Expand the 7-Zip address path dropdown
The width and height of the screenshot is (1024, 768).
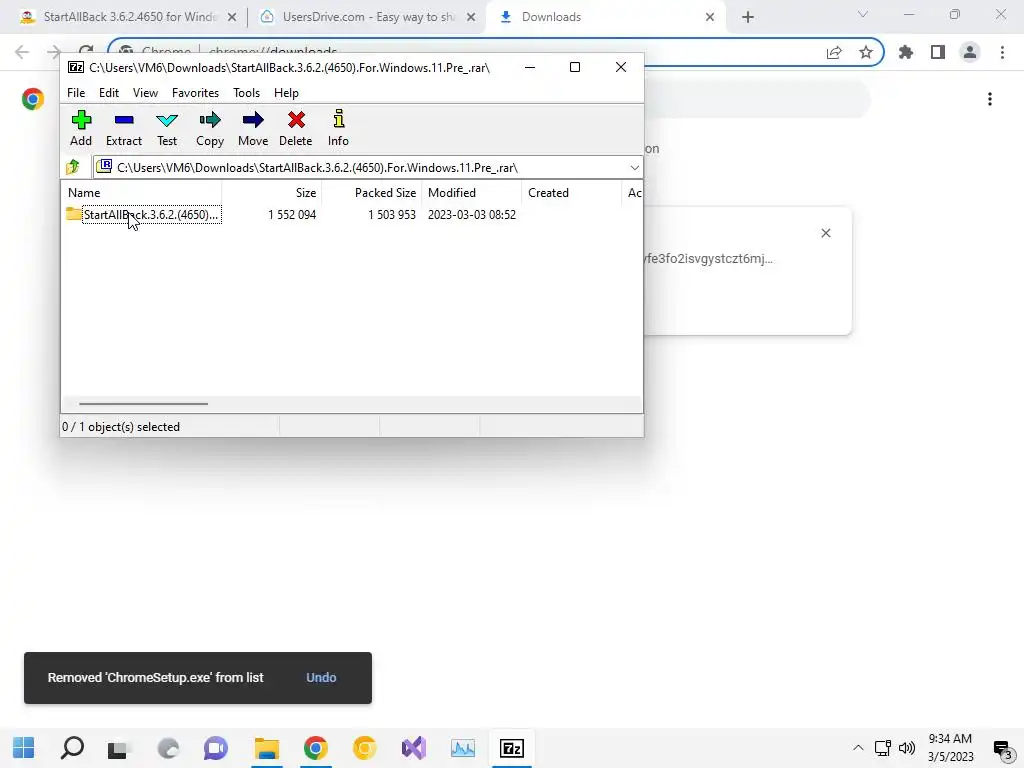pos(634,168)
